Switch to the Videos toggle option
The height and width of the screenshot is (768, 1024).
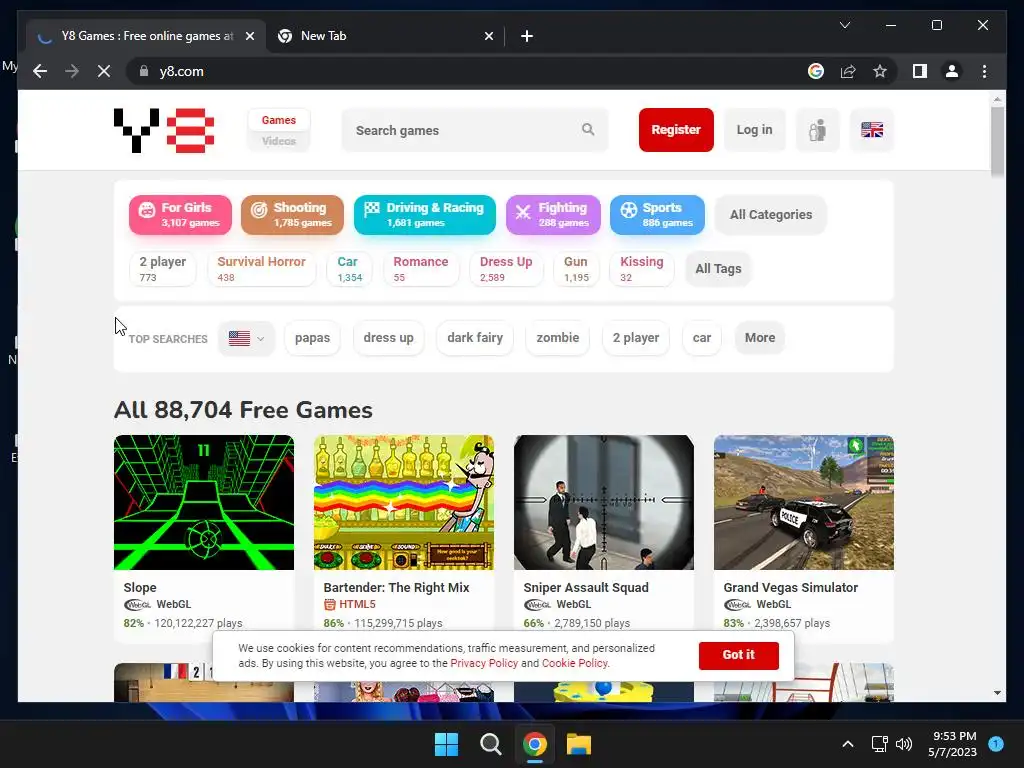[279, 141]
